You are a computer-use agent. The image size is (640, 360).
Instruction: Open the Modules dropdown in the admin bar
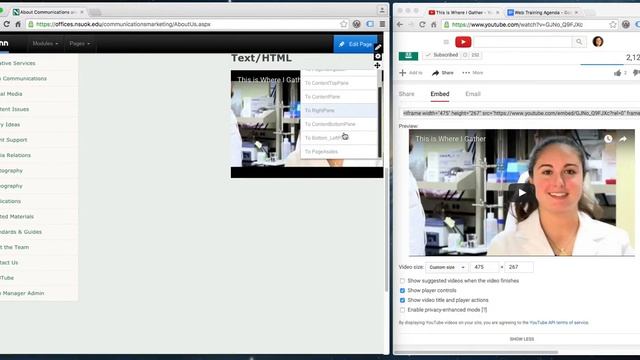45,43
